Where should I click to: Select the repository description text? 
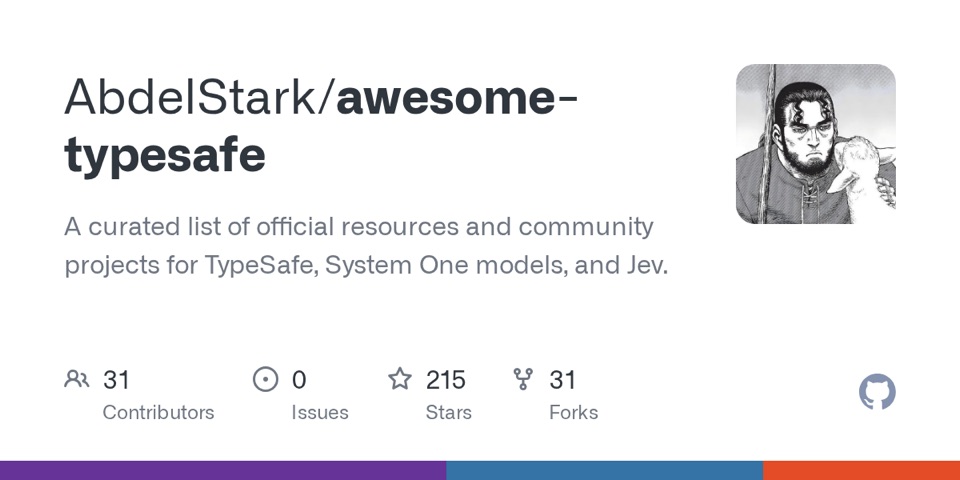[366, 246]
